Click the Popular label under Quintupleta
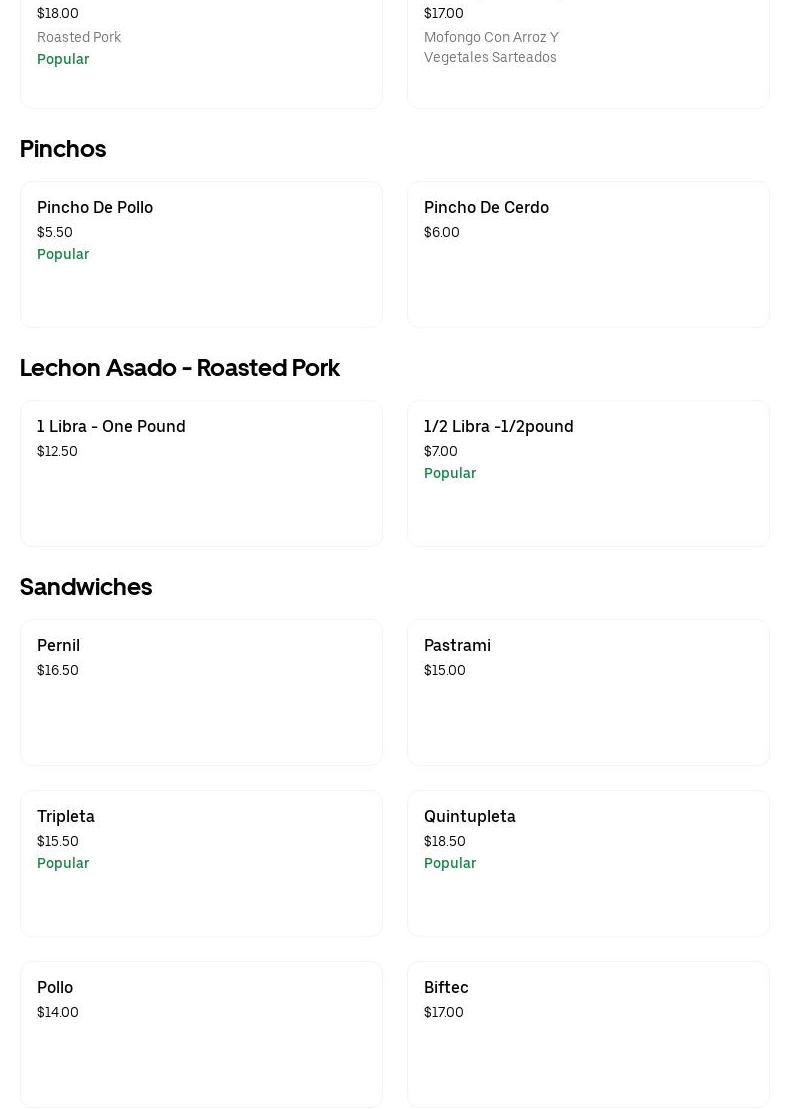This screenshot has width=804, height=1110. tap(450, 863)
